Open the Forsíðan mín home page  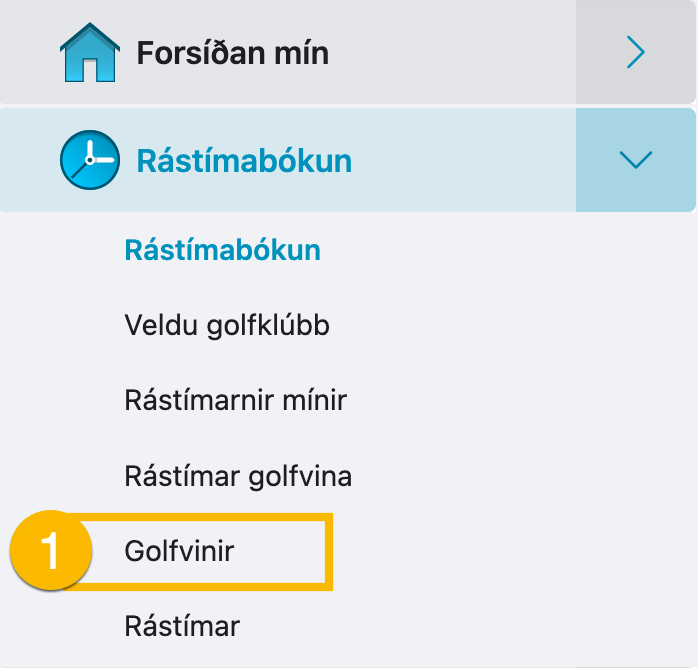pos(232,53)
